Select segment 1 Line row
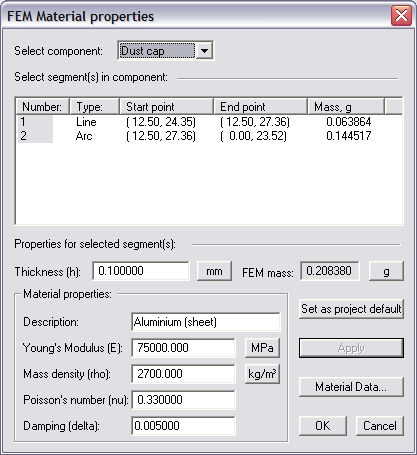This screenshot has height=455, width=417. [x=209, y=122]
